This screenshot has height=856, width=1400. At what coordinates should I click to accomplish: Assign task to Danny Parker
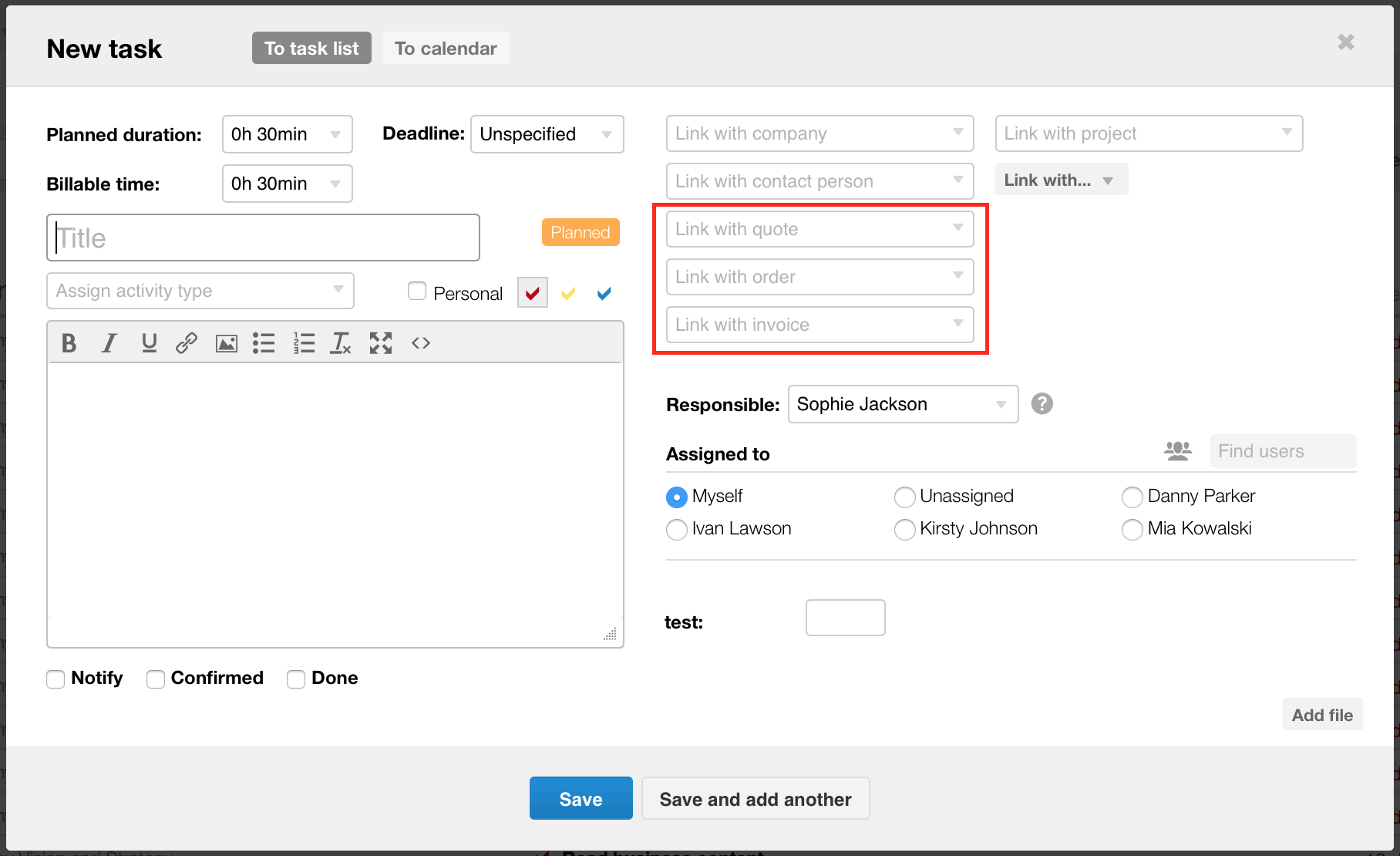(x=1132, y=497)
